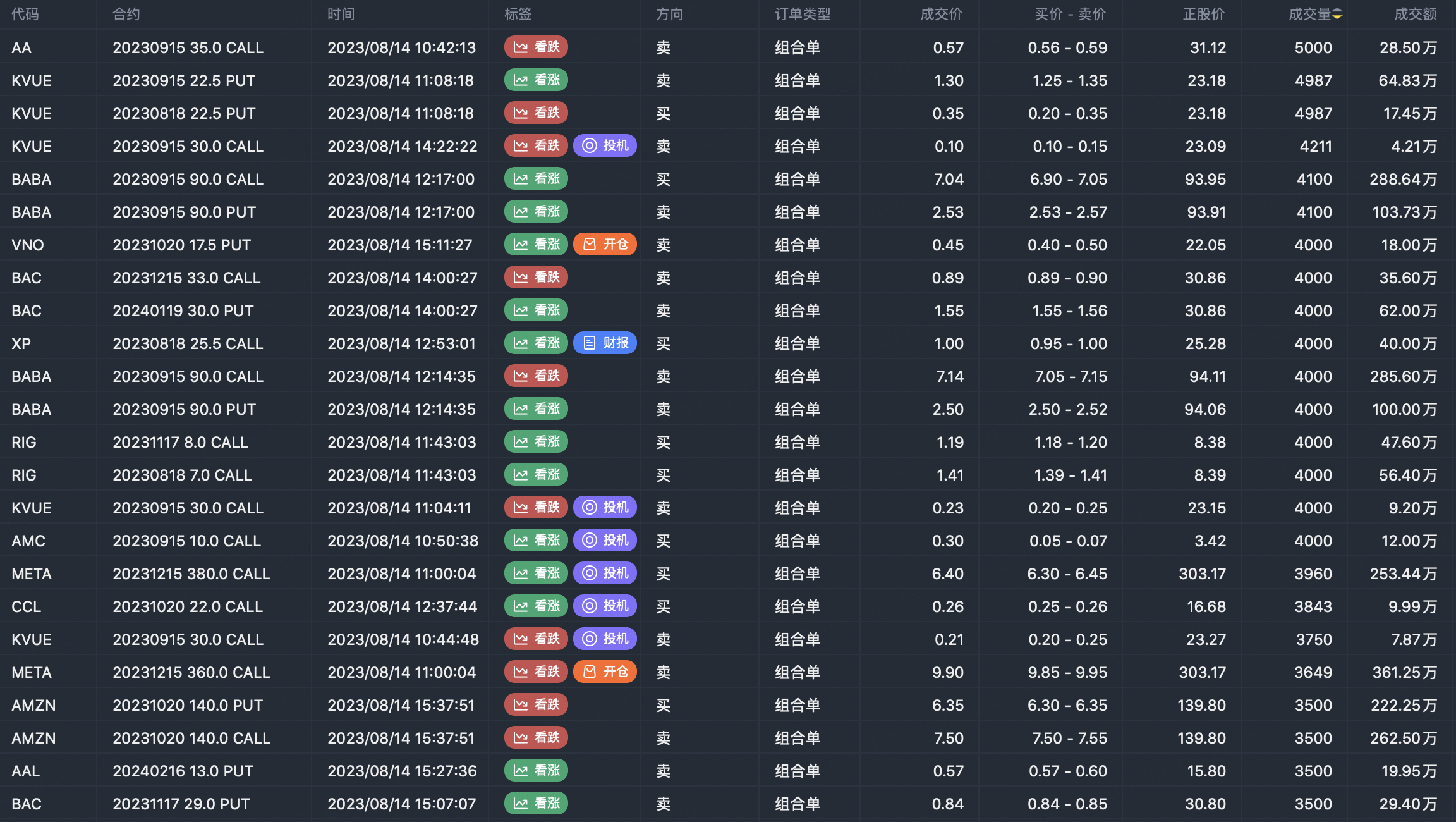Viewport: 1456px width, 822px height.
Task: Click the 投机 tag on META 380.0 CALL row
Action: tap(605, 574)
